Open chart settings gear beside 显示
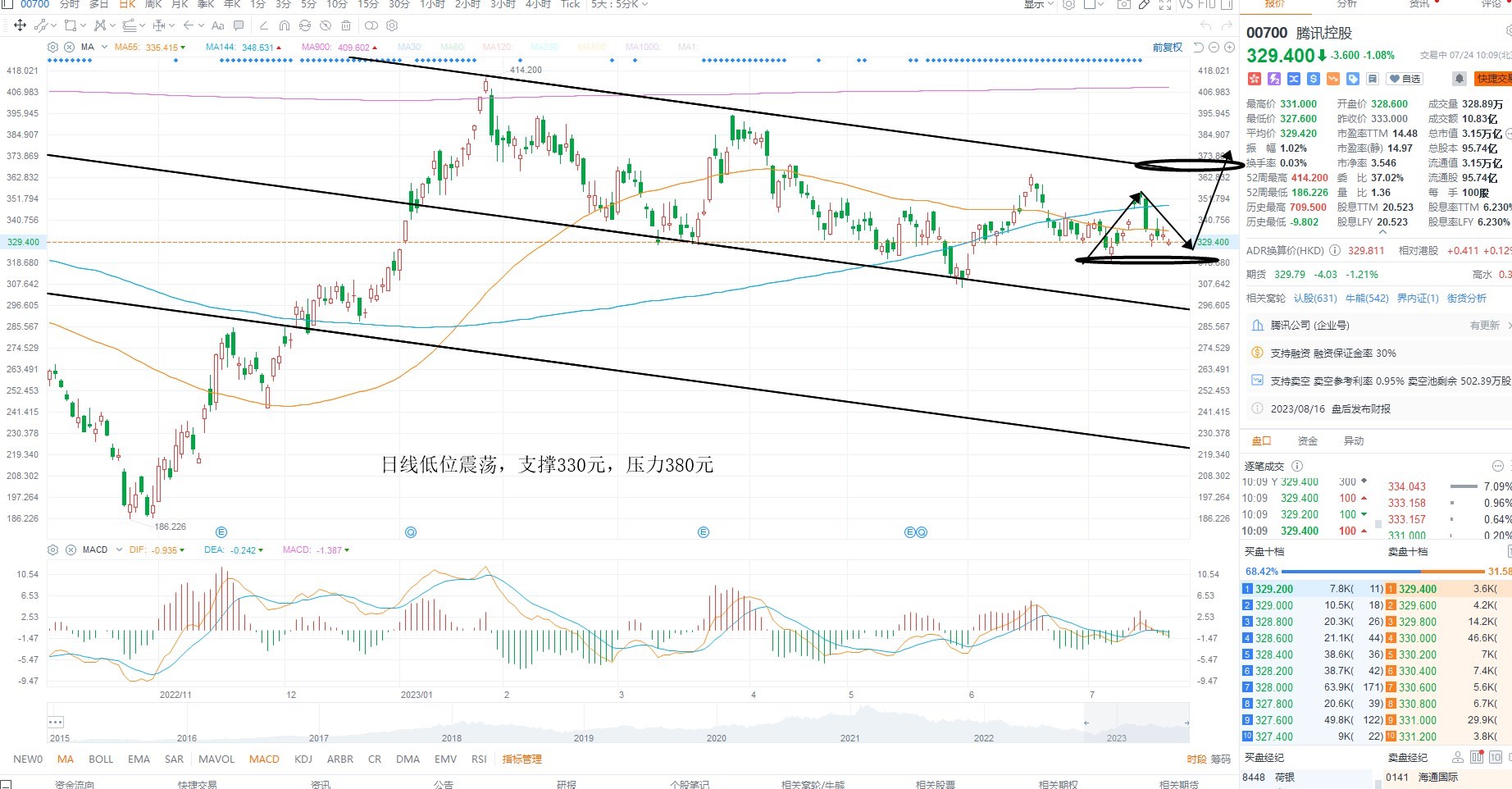1512x789 pixels. tap(1068, 5)
